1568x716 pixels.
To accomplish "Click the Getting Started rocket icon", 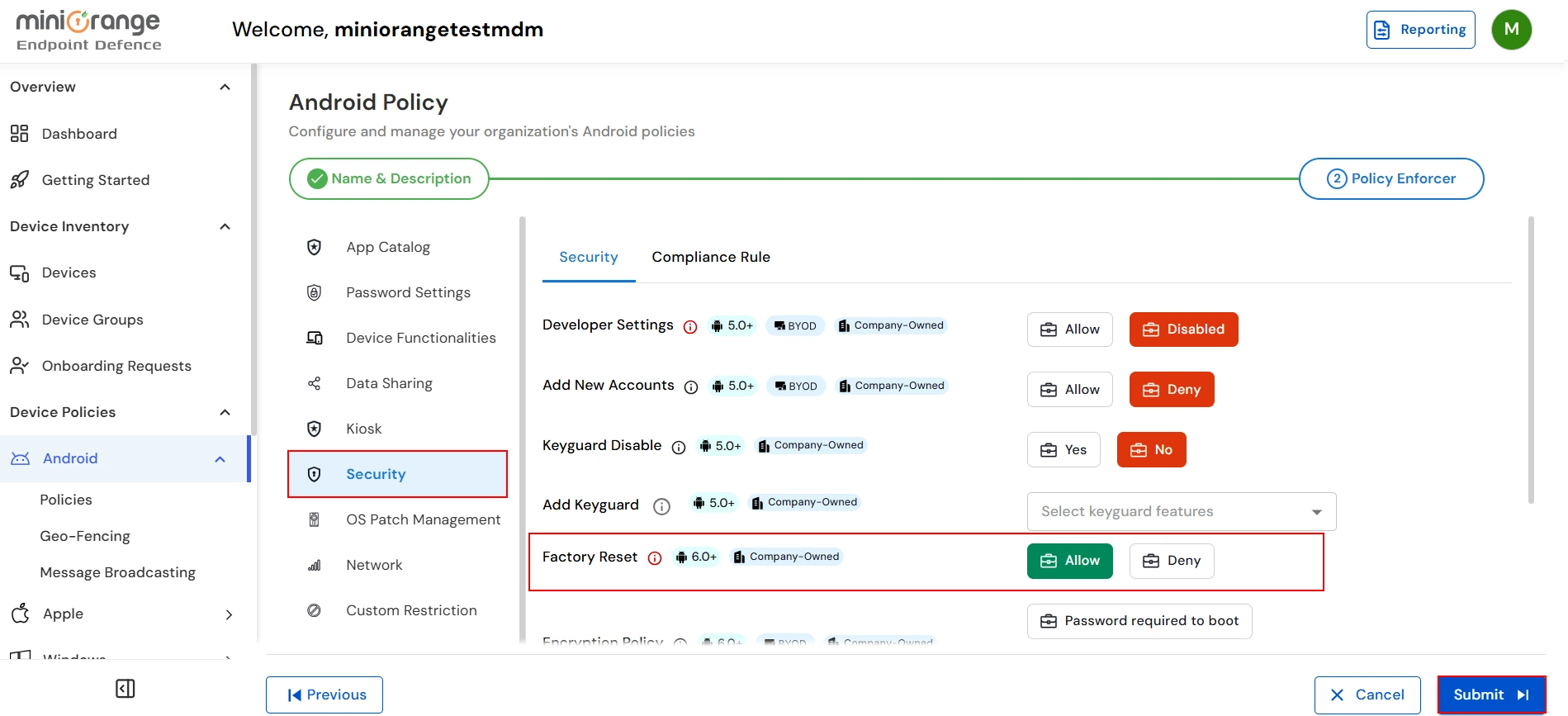I will pos(19,180).
